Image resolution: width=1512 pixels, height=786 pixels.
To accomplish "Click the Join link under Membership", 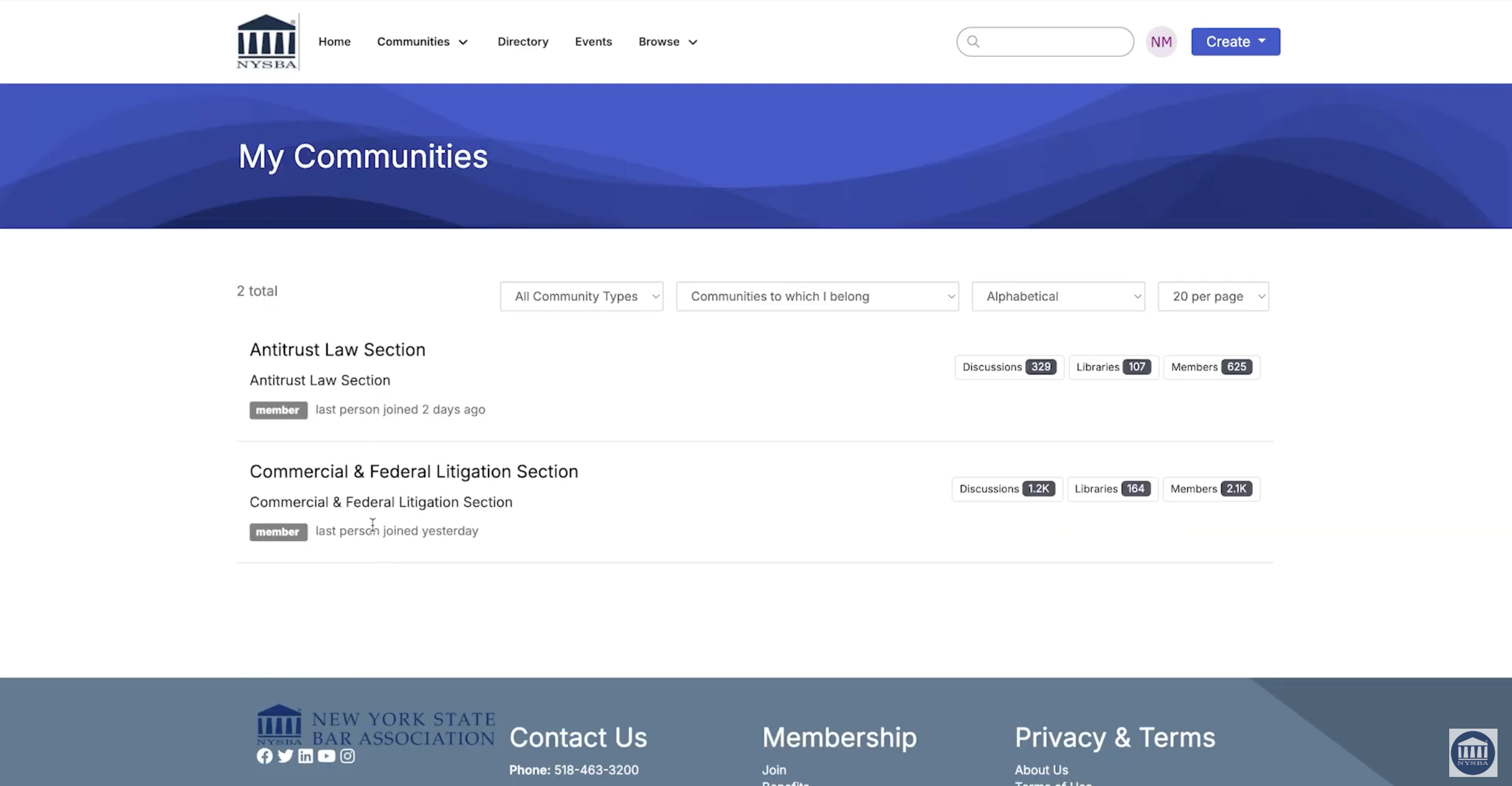I will (x=774, y=770).
